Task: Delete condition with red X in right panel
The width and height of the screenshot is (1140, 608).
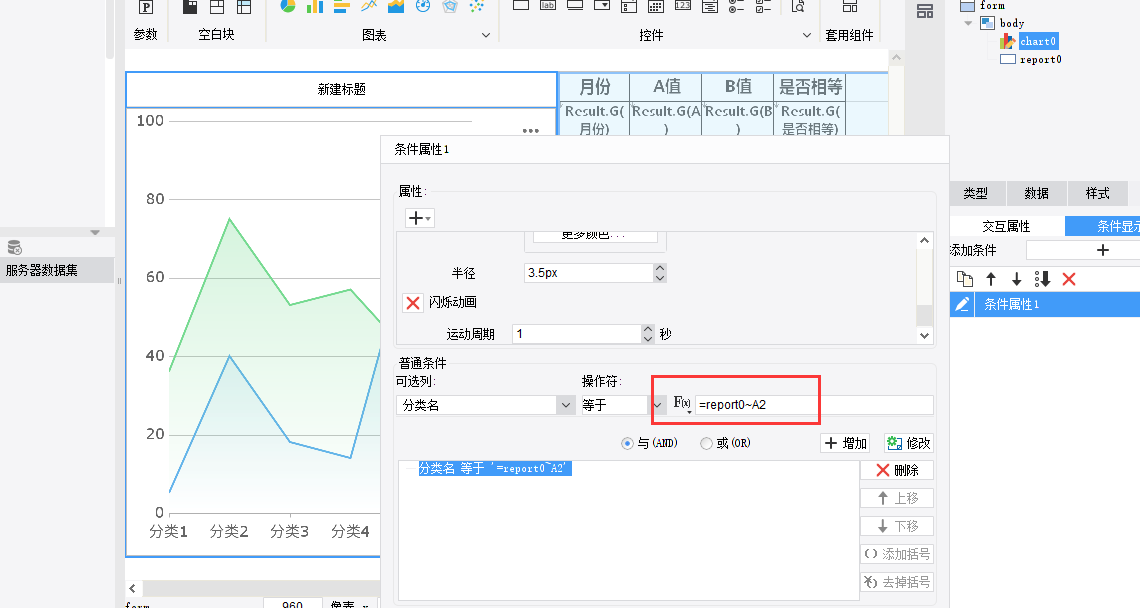Action: pos(1069,279)
